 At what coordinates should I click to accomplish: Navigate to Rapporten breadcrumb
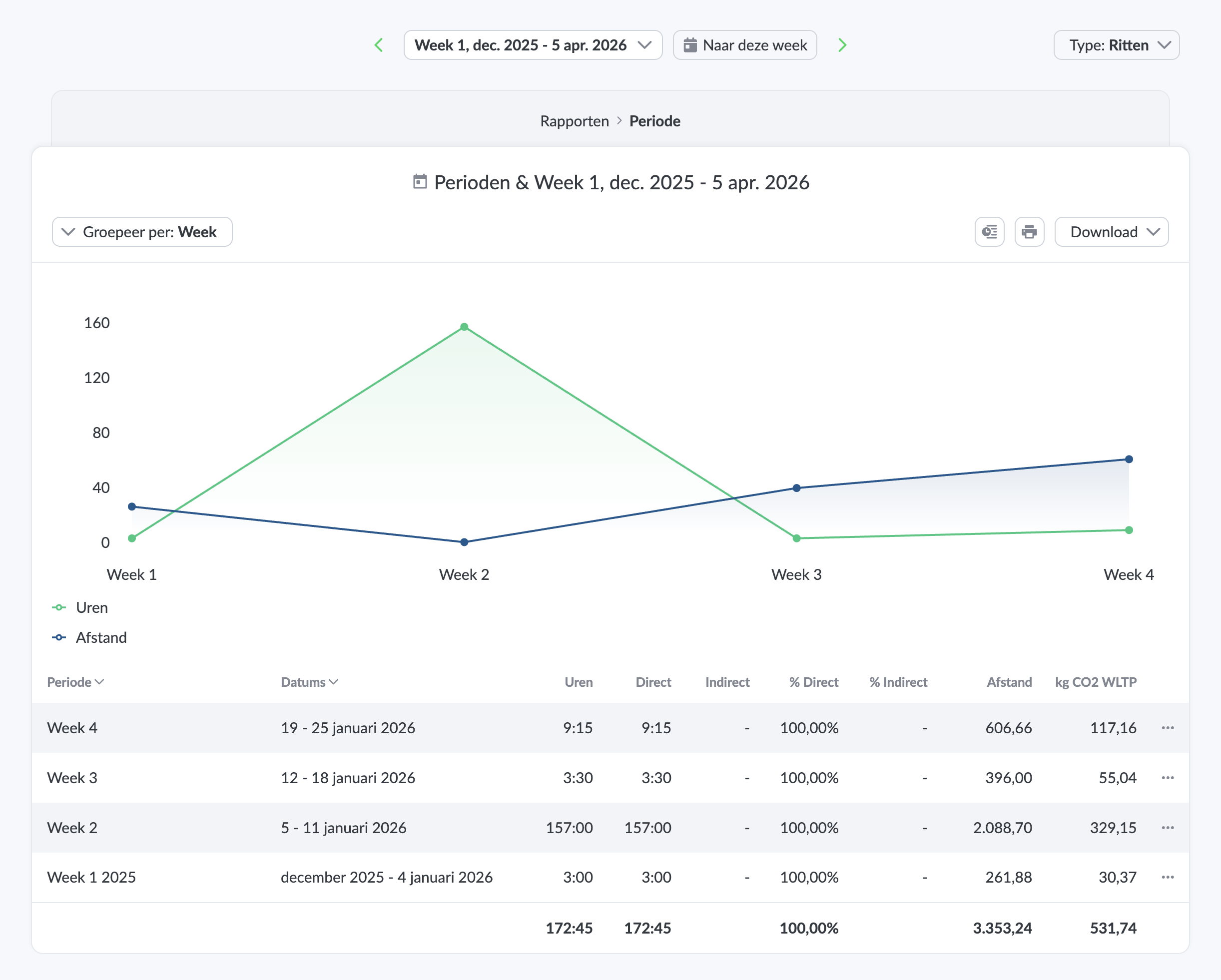(574, 121)
